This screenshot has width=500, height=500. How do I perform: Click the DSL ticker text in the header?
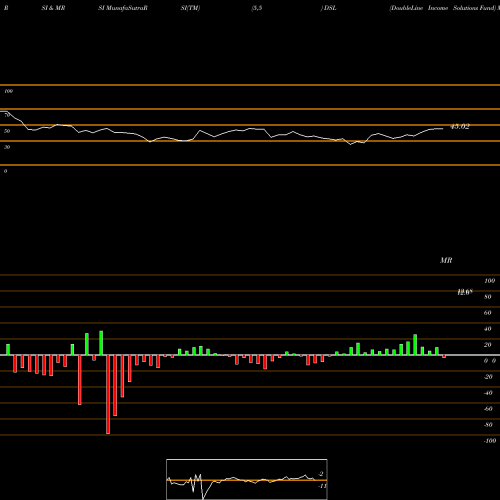[x=330, y=8]
